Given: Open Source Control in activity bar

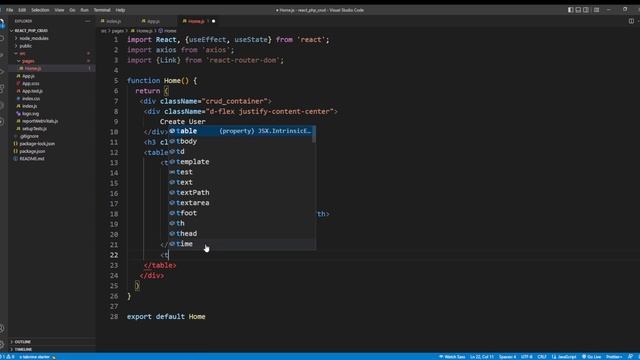Looking at the screenshot, I should [x=2, y=55].
